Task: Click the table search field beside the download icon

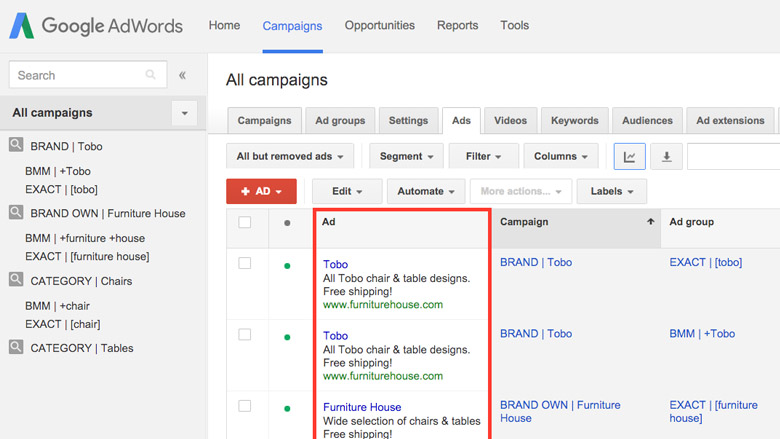Action: [x=733, y=157]
